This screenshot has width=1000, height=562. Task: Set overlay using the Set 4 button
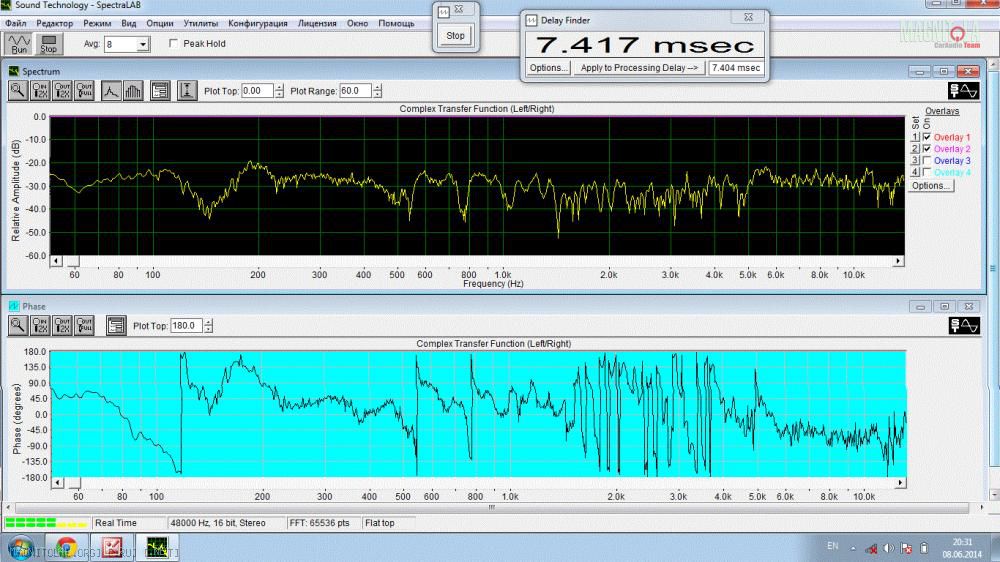(x=915, y=172)
